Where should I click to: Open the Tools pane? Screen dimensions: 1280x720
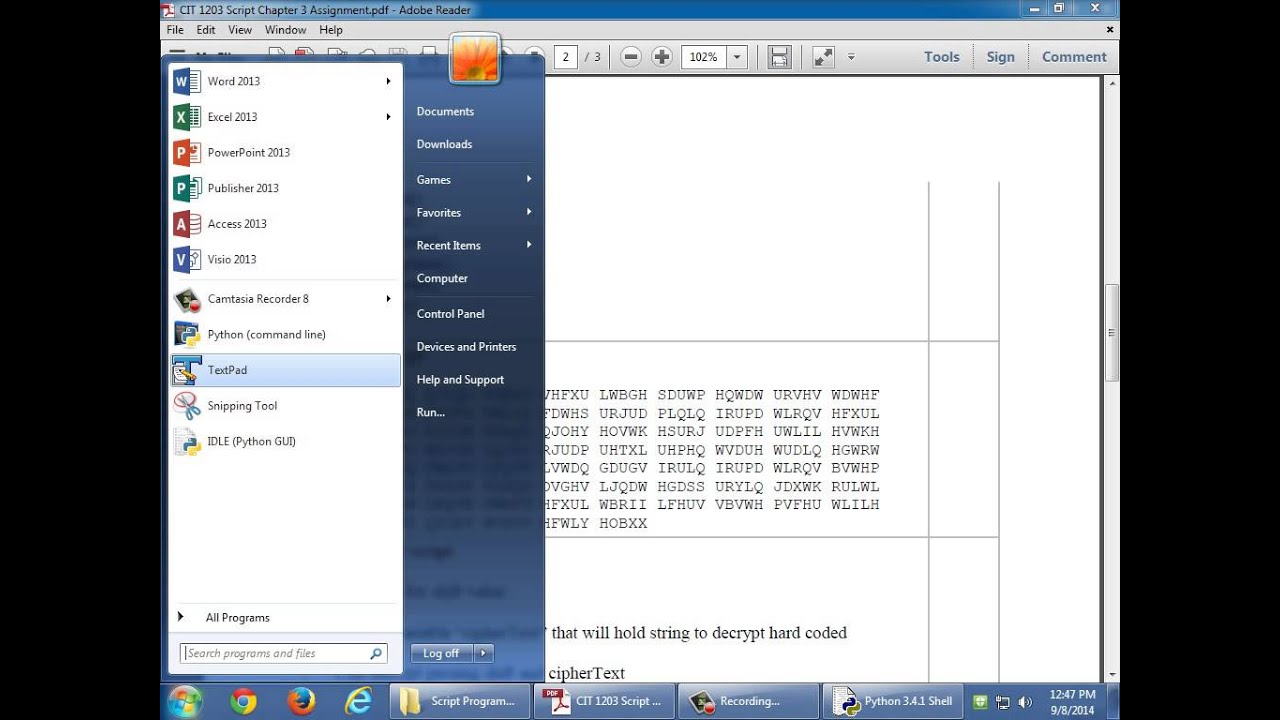tap(942, 57)
